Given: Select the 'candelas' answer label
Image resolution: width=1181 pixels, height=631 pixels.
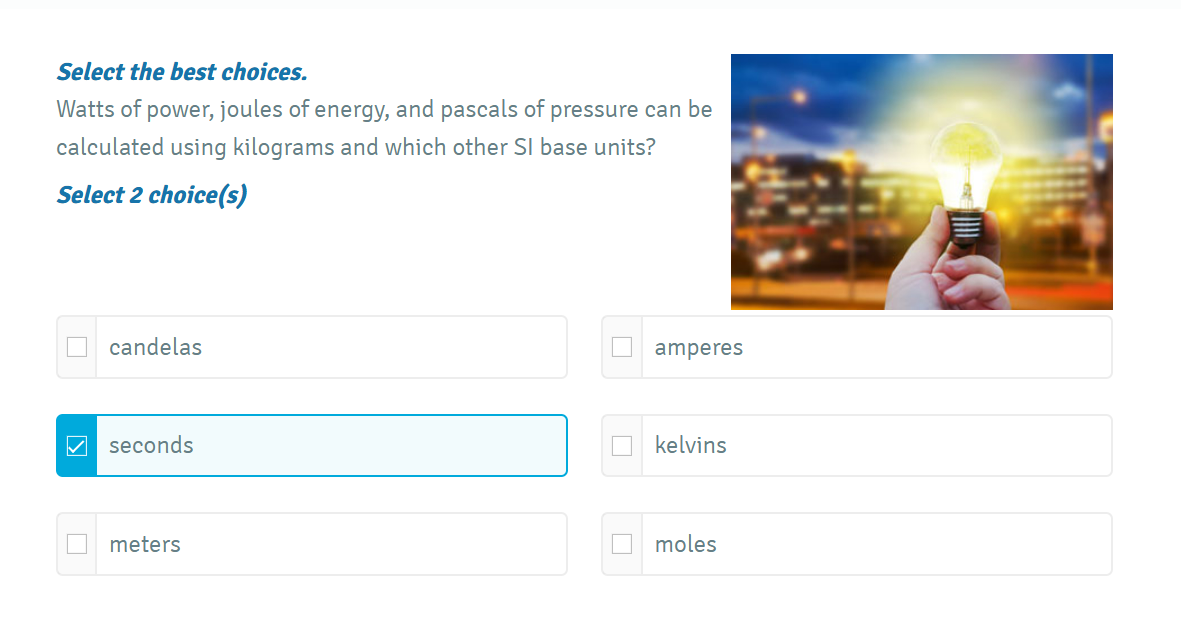Looking at the screenshot, I should tap(156, 347).
